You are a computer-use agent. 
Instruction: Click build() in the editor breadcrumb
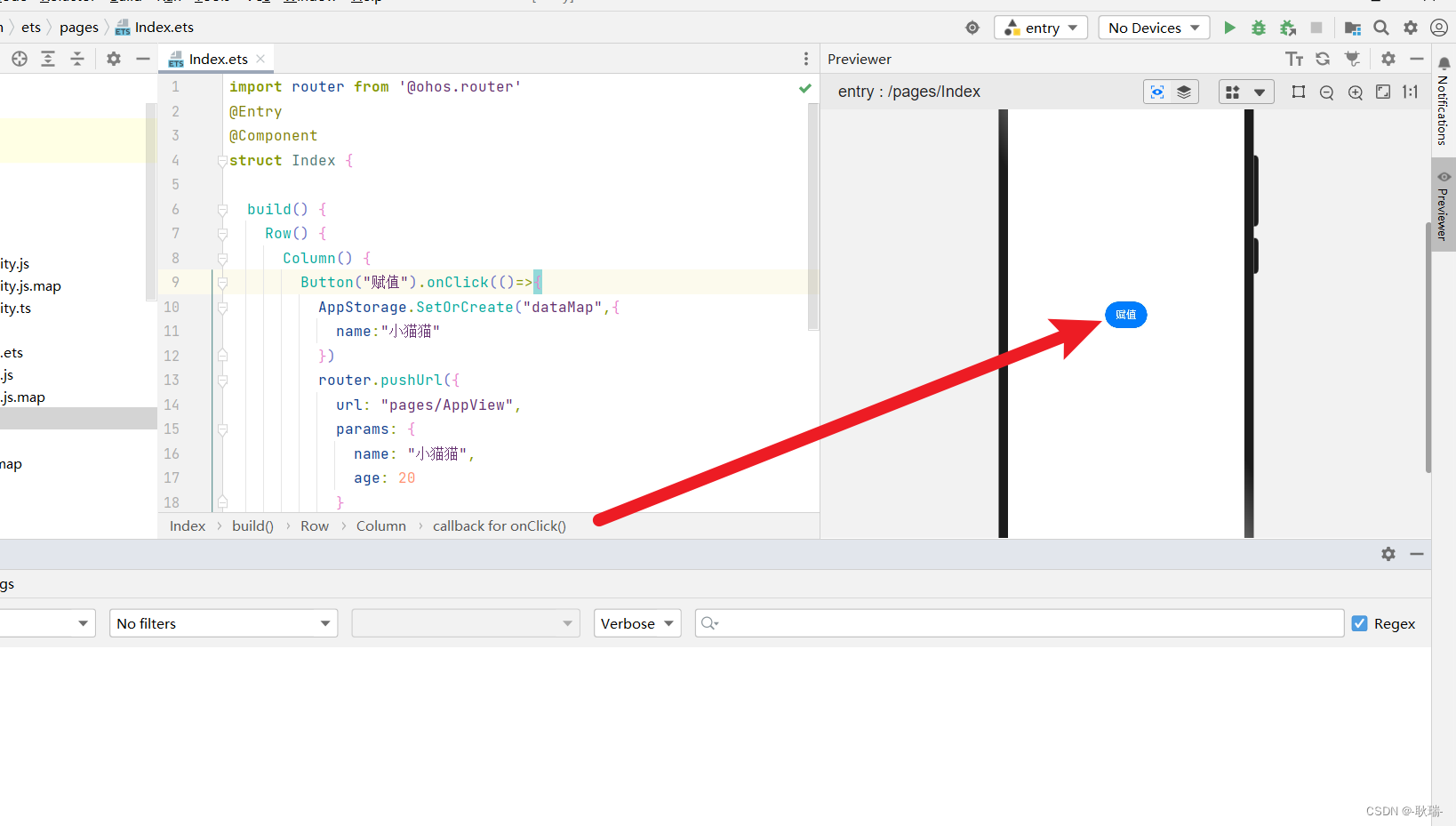click(253, 526)
